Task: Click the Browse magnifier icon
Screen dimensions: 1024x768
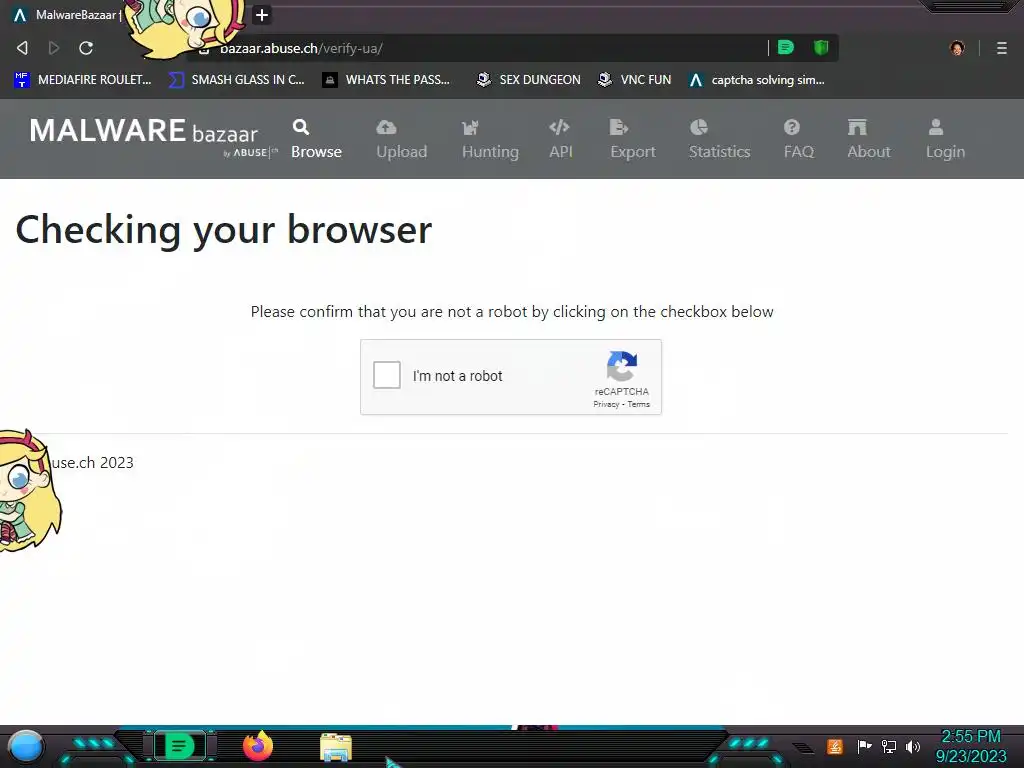Action: [300, 127]
